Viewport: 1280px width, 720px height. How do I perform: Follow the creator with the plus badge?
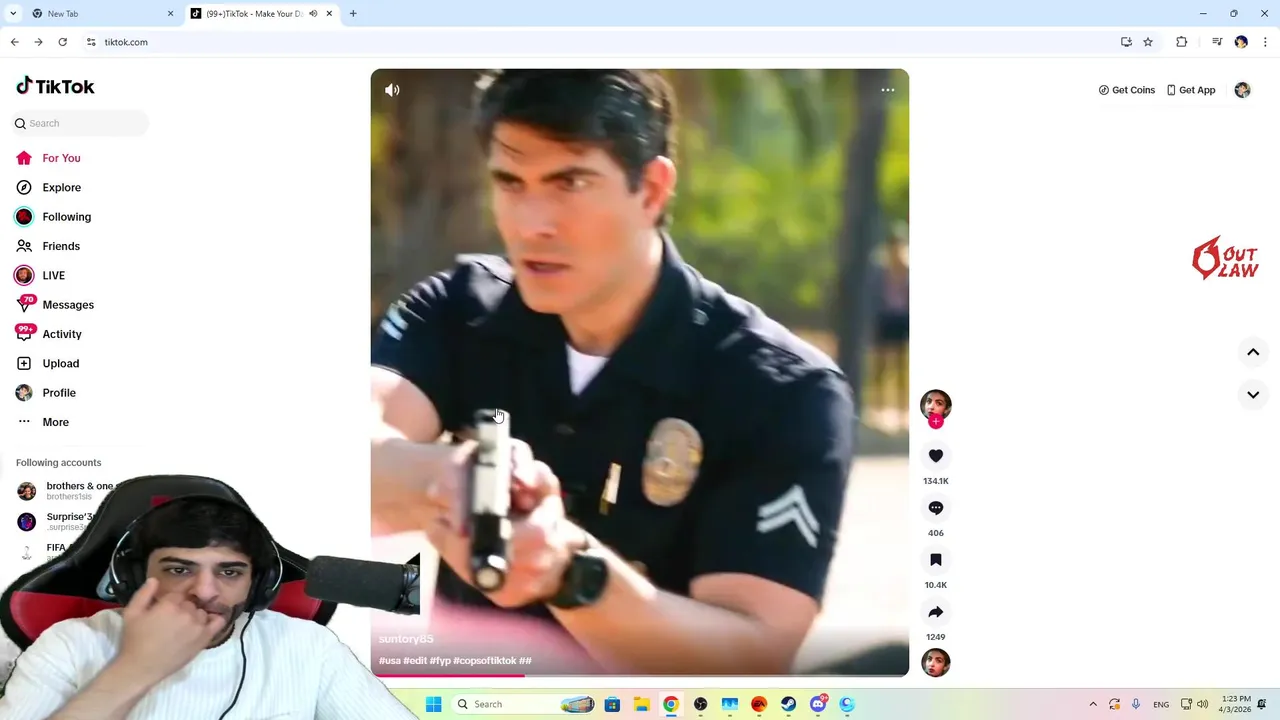[x=936, y=422]
